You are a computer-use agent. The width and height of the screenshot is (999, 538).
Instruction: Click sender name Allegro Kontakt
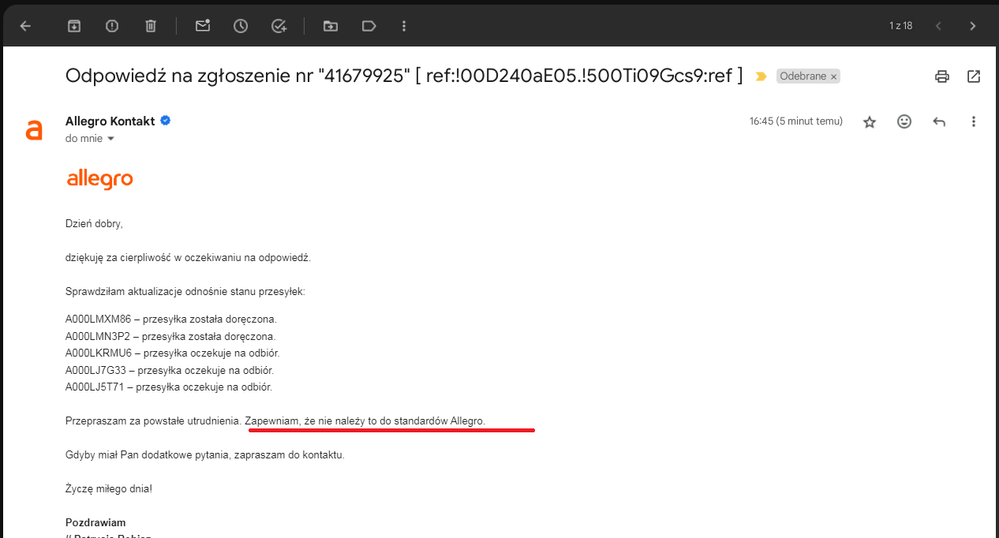point(110,121)
